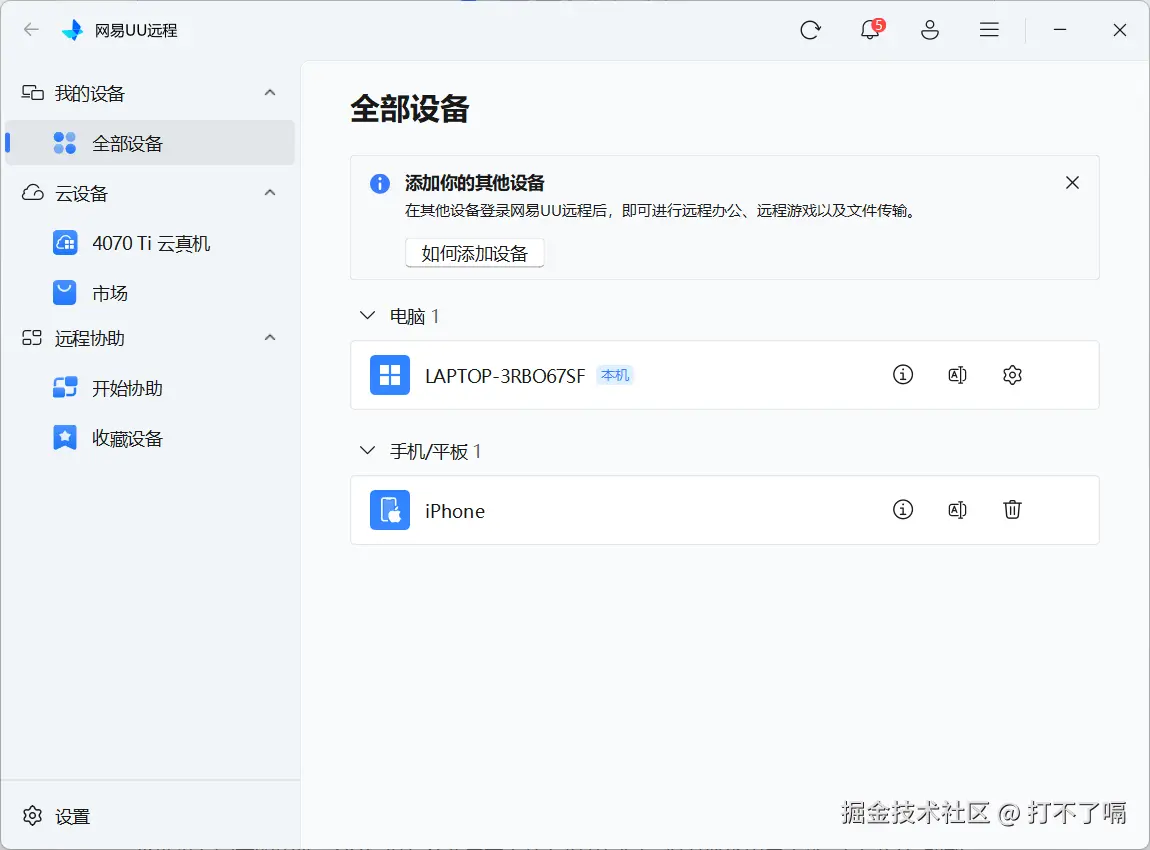Collapse the 手机/平板 1 device group

pos(367,450)
